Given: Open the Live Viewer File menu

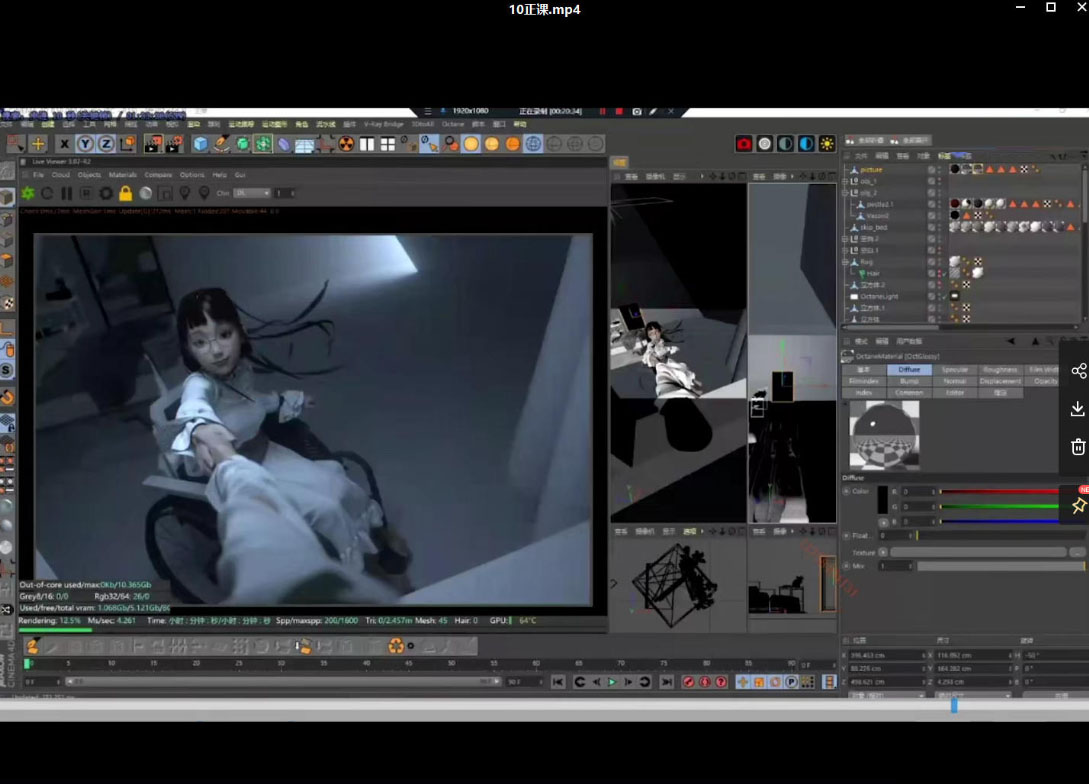Looking at the screenshot, I should point(38,175).
